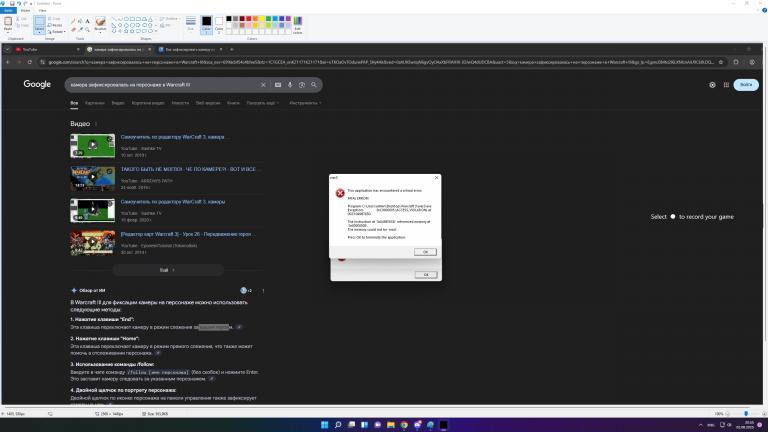Open the Google apps grid
The width and height of the screenshot is (768, 432).
tap(726, 85)
